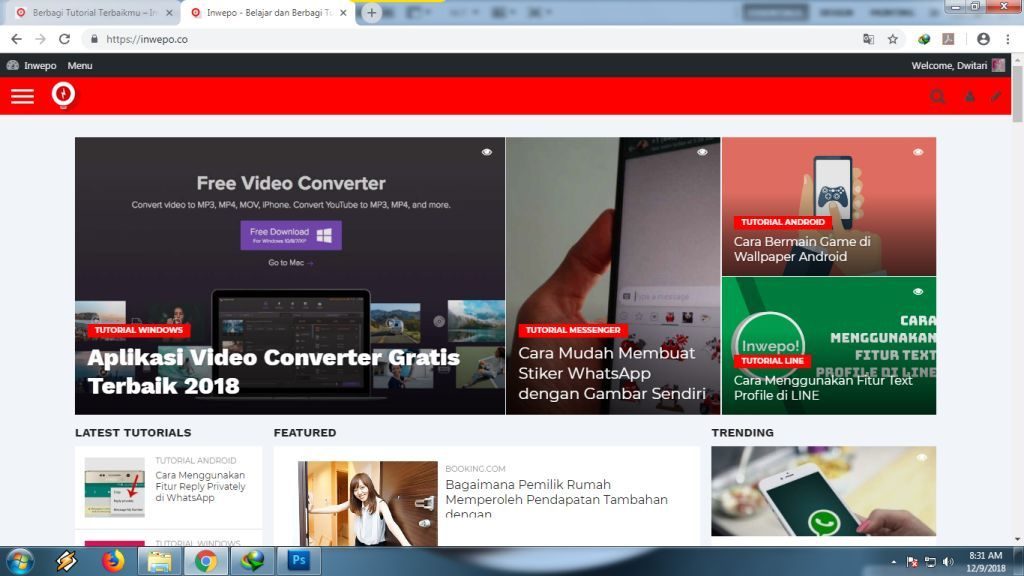
Task: Click eye icon on WhatsApp sticker article
Action: pyautogui.click(x=702, y=152)
